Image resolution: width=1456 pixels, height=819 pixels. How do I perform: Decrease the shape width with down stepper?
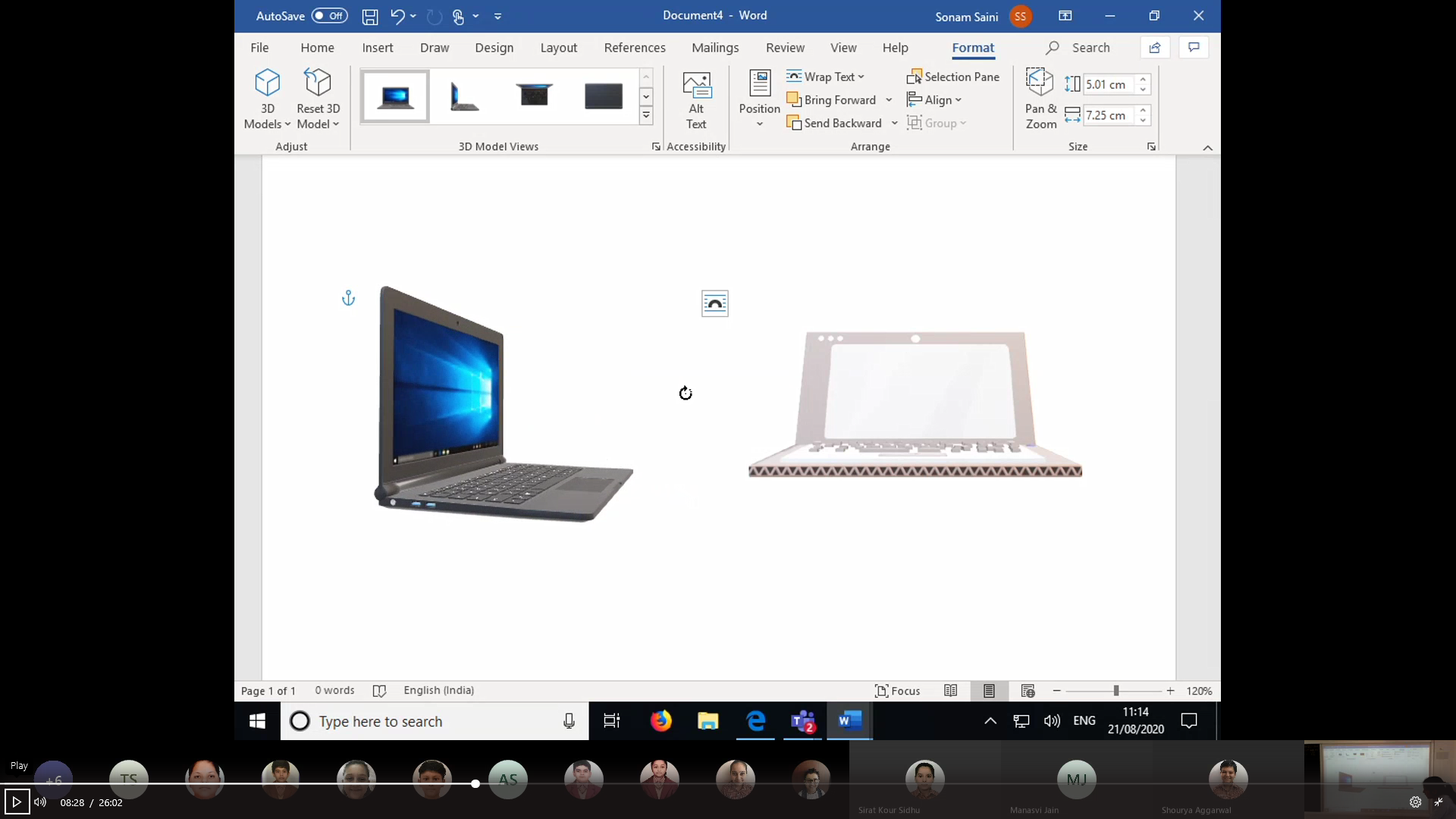(1143, 121)
